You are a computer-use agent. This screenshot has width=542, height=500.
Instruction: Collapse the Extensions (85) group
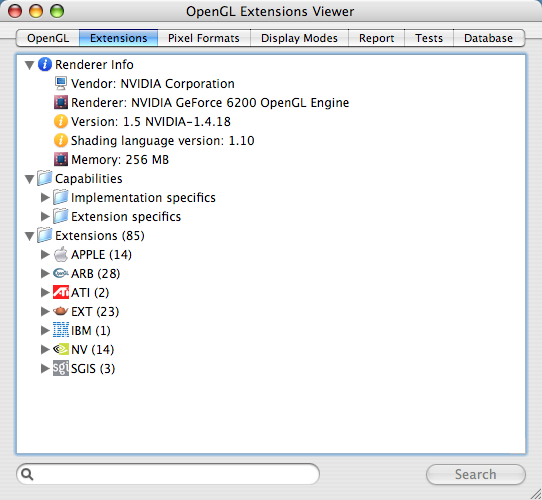coord(29,236)
